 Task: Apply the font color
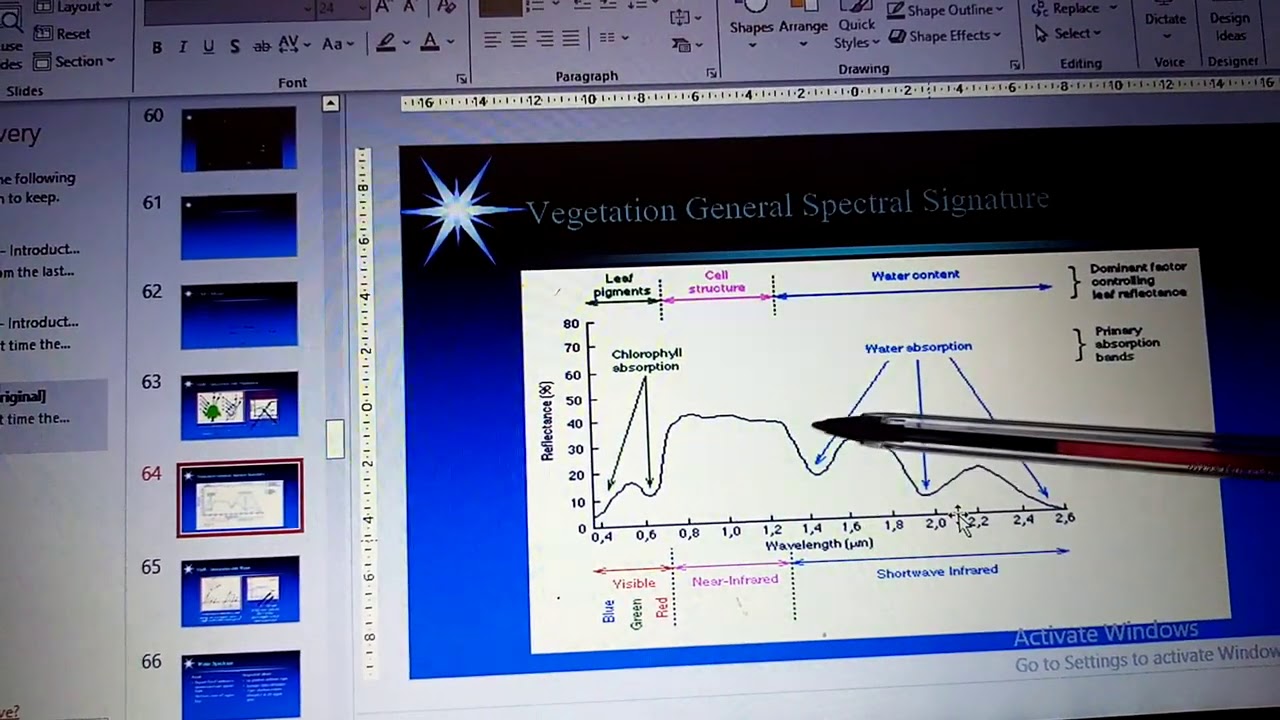[x=430, y=42]
